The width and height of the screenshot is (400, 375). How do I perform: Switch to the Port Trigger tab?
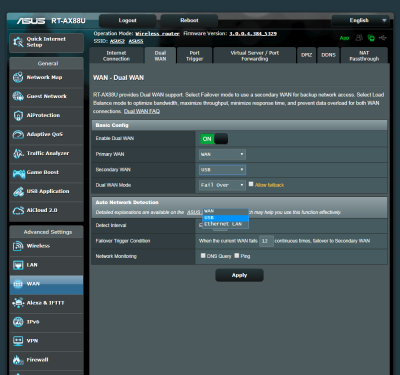pyautogui.click(x=195, y=55)
